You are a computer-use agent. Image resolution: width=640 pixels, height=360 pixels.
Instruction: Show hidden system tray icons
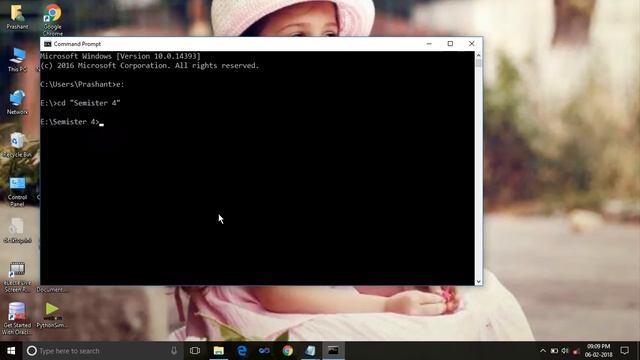543,351
